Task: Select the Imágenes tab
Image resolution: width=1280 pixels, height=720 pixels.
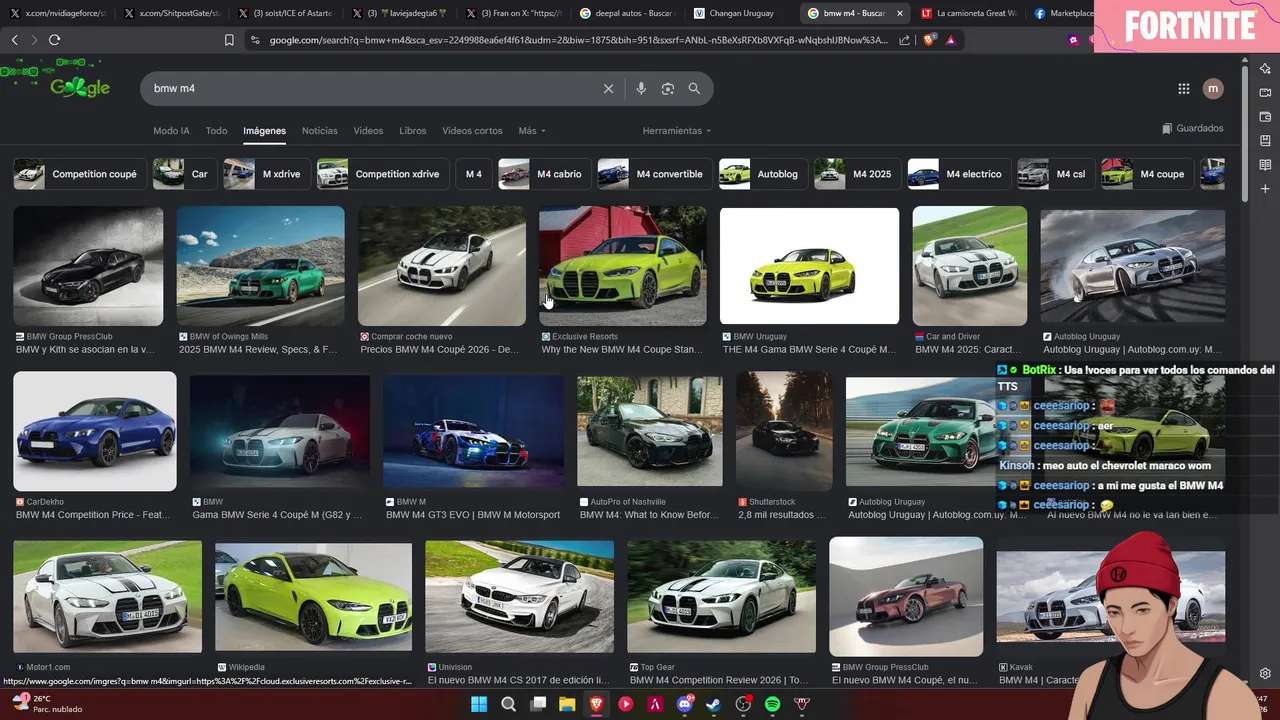Action: click(x=264, y=131)
